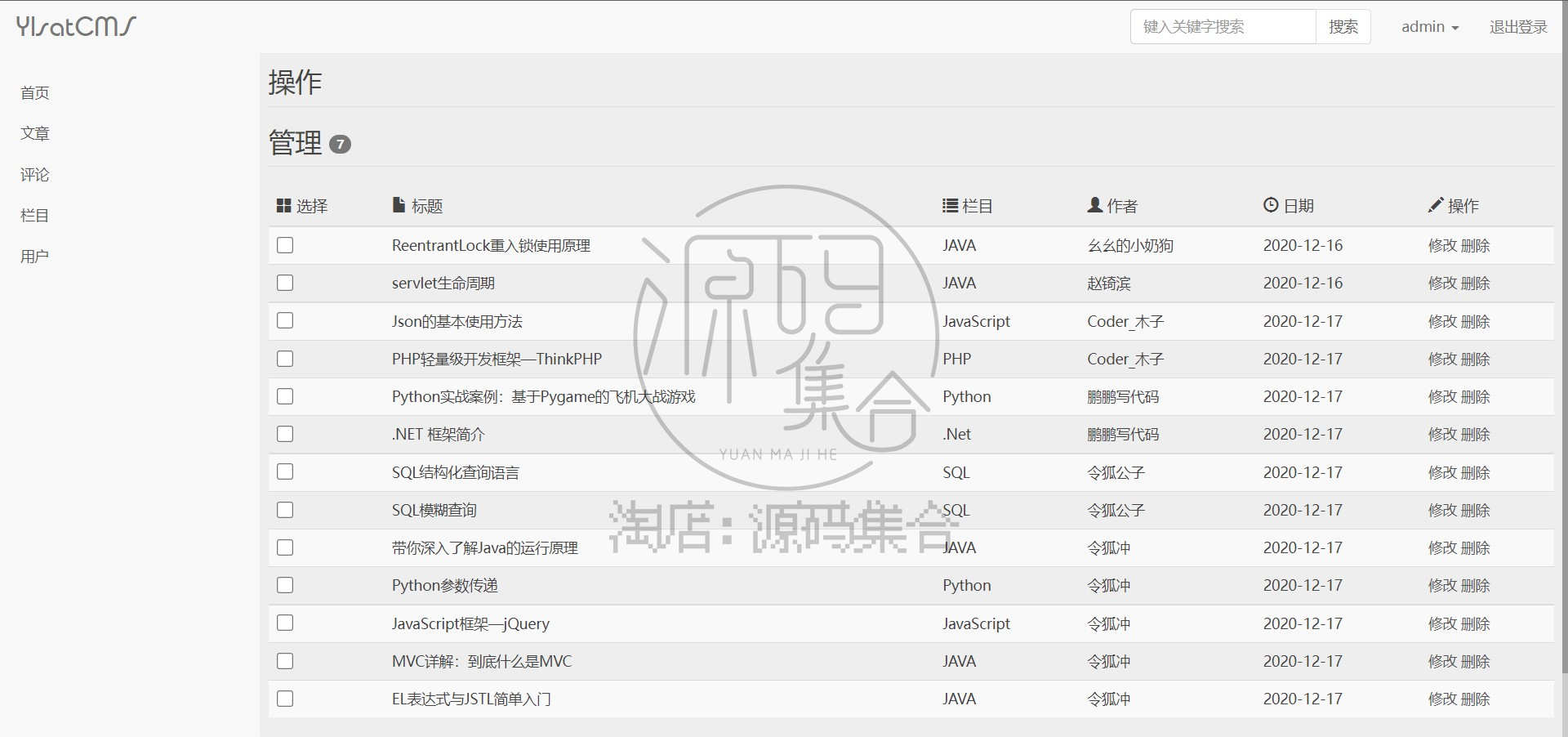Click title SQL模糊查询
This screenshot has width=1568, height=737.
coord(434,511)
